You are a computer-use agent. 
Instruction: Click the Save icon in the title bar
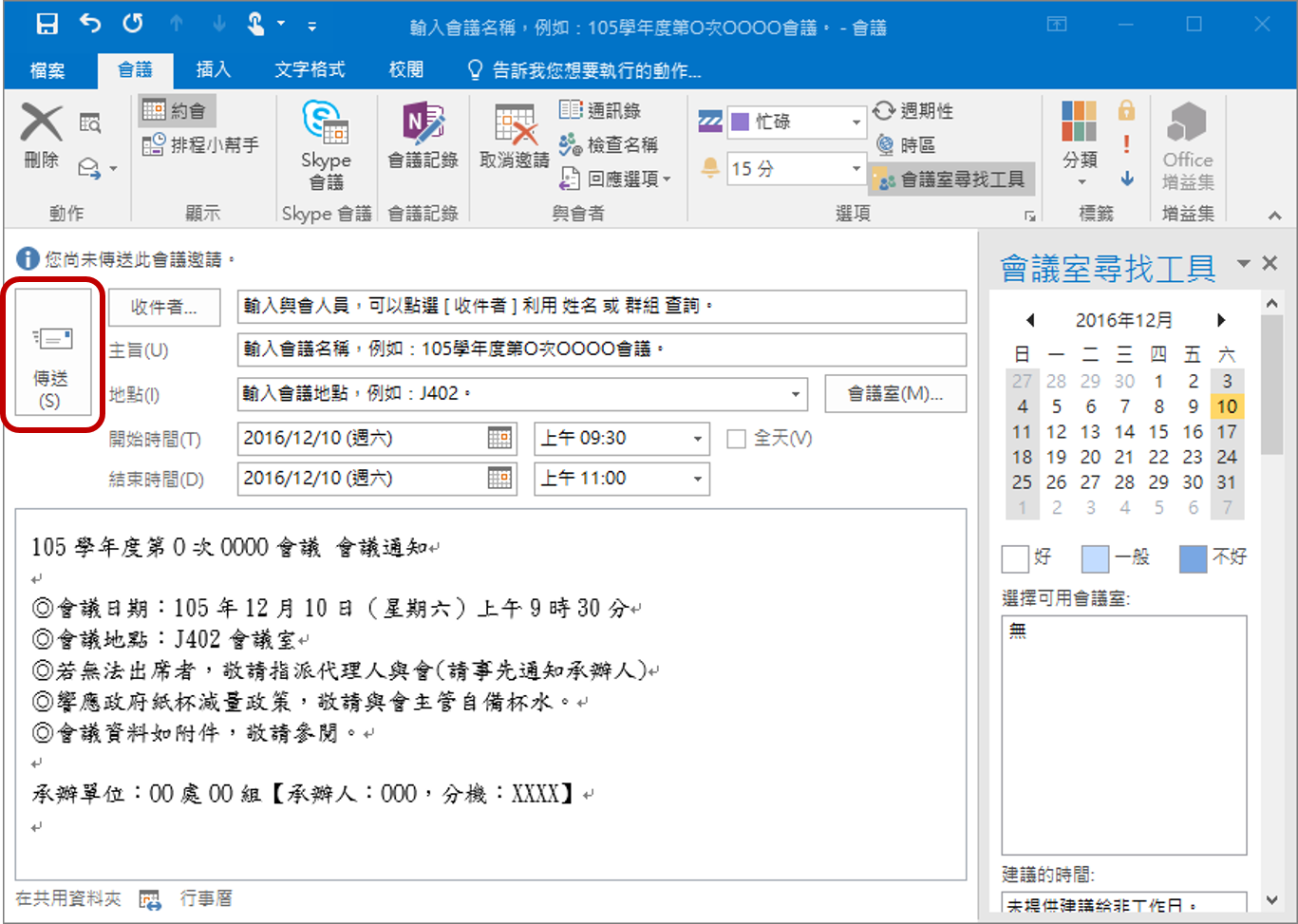[47, 24]
